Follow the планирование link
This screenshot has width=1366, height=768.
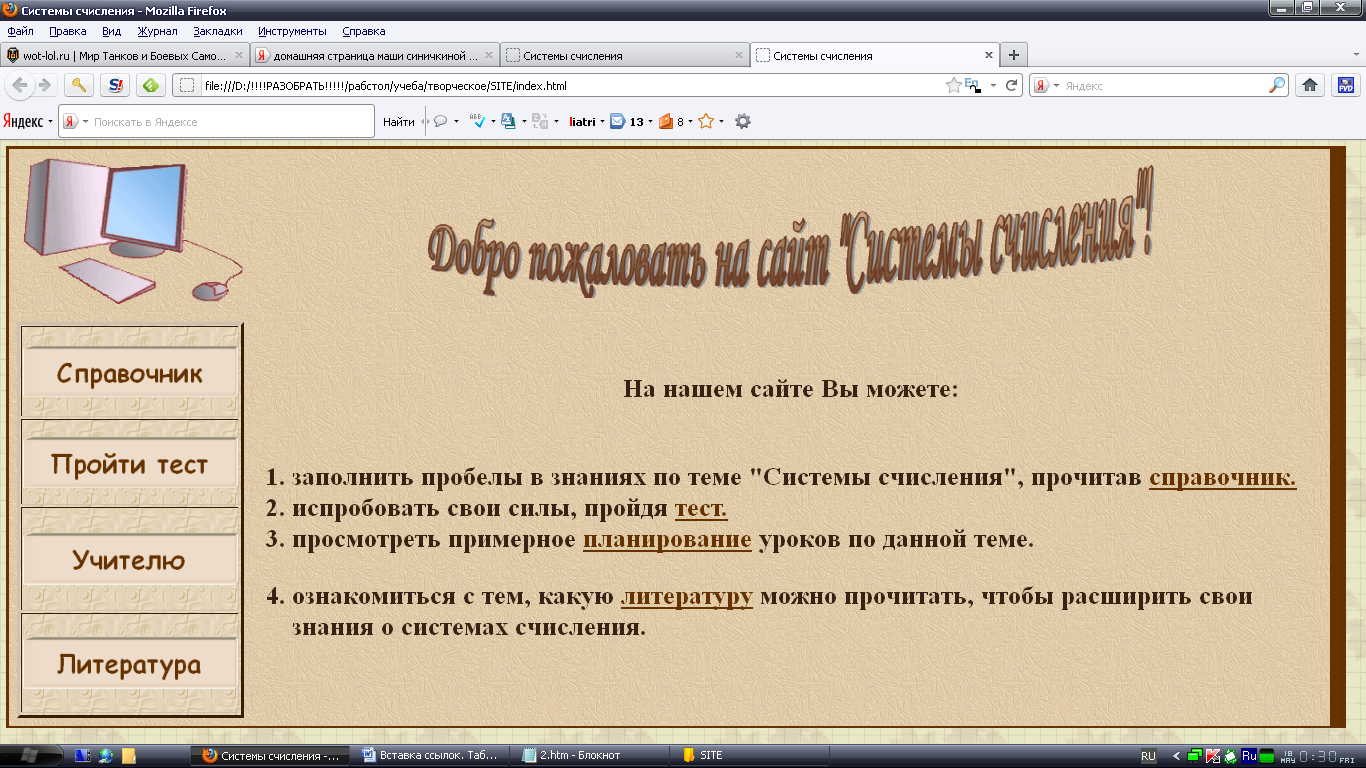click(x=667, y=540)
